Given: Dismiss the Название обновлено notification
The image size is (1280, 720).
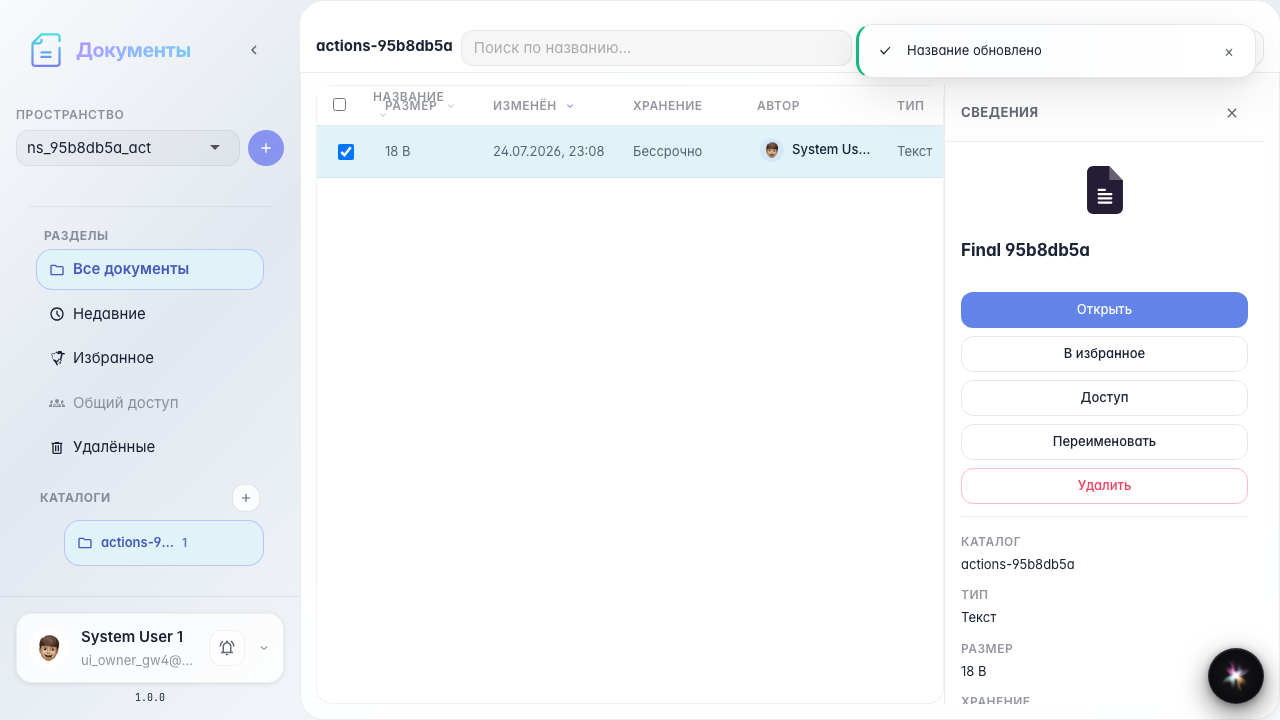Looking at the screenshot, I should (1229, 52).
